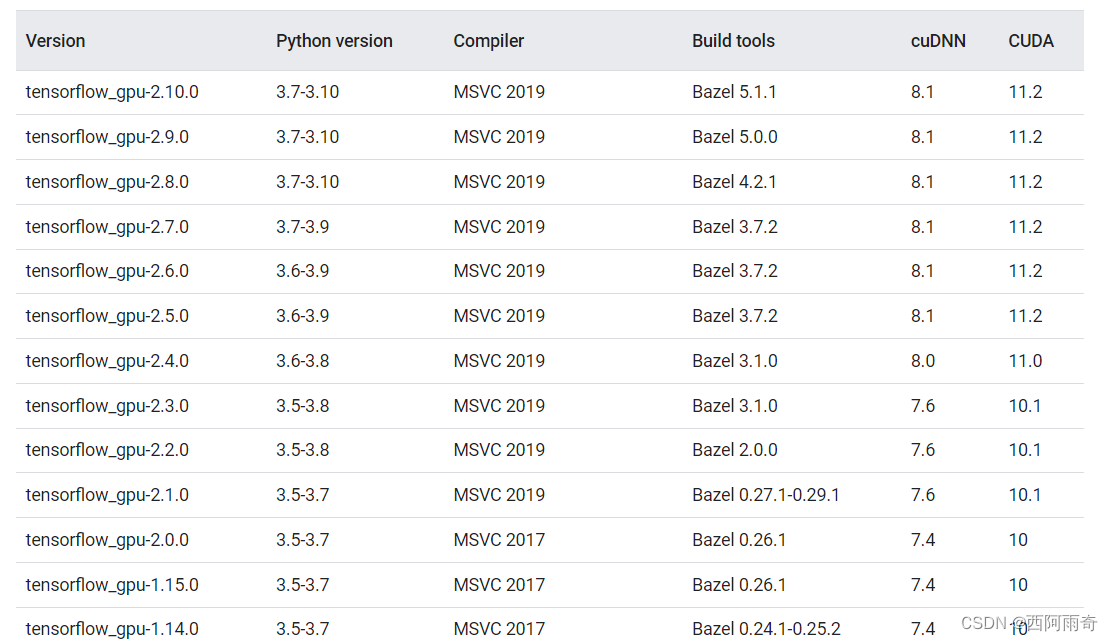
Task: Click Python 3.7-3.10 in the 2.10.0 row
Action: [x=307, y=92]
